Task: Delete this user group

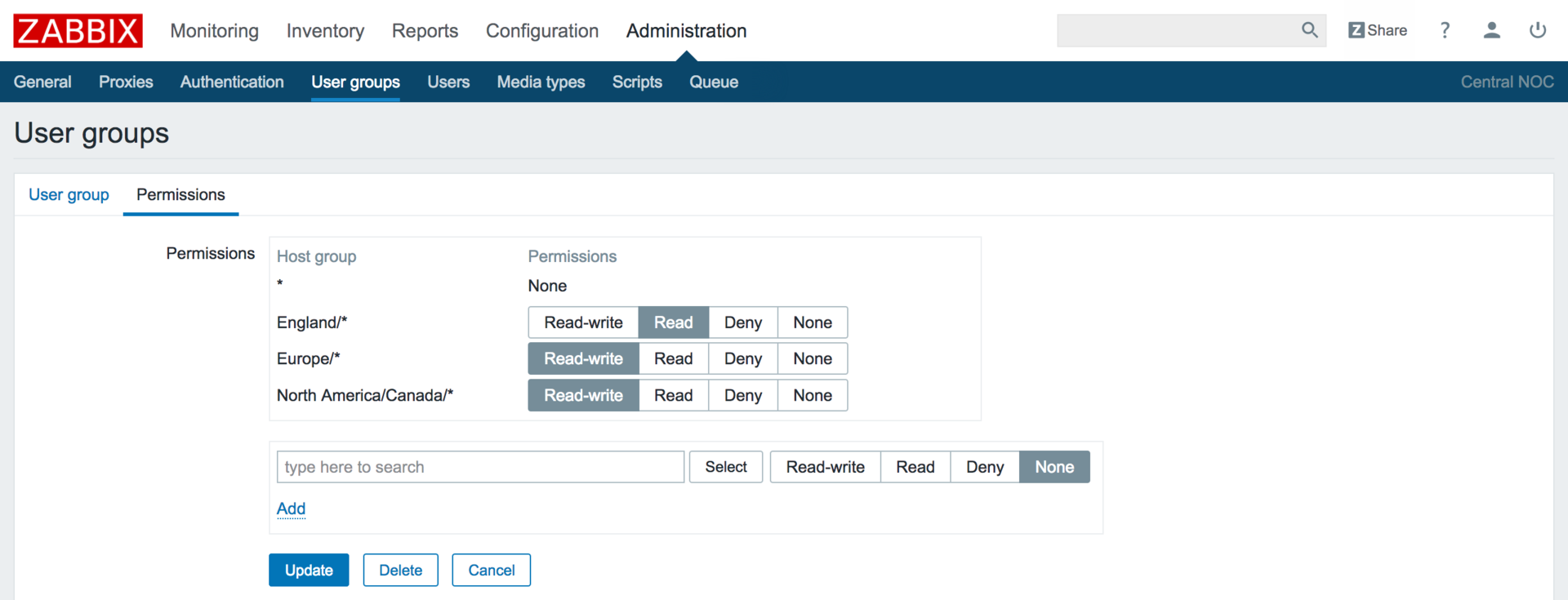Action: (400, 570)
